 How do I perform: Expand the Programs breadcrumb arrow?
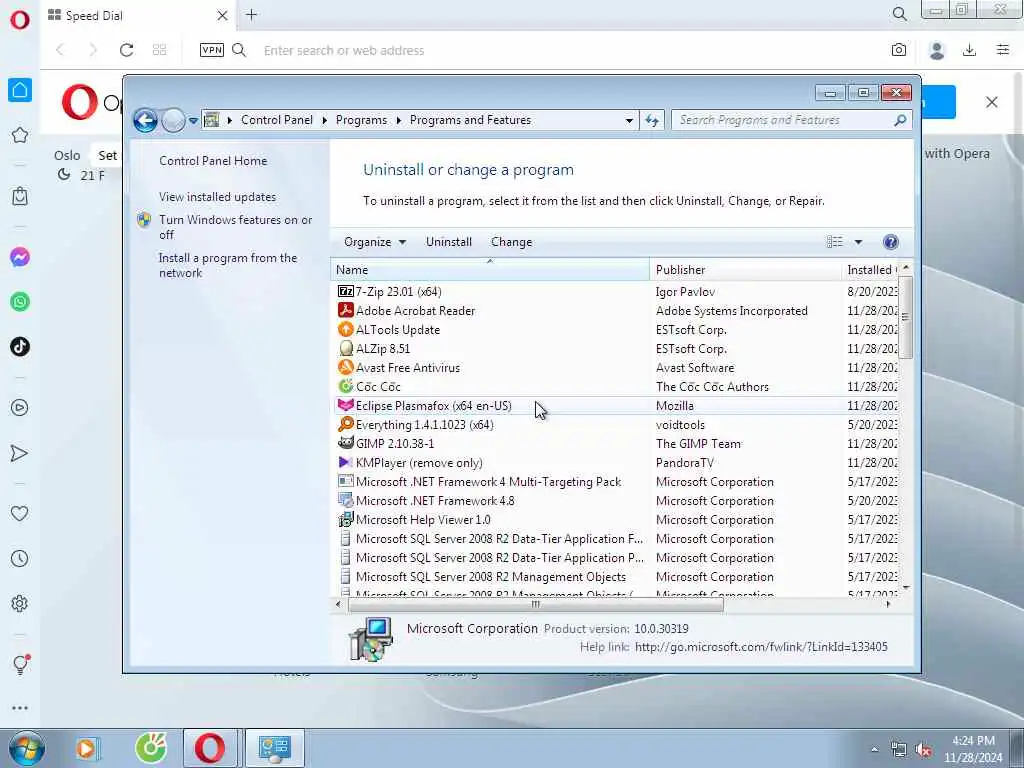pos(398,120)
